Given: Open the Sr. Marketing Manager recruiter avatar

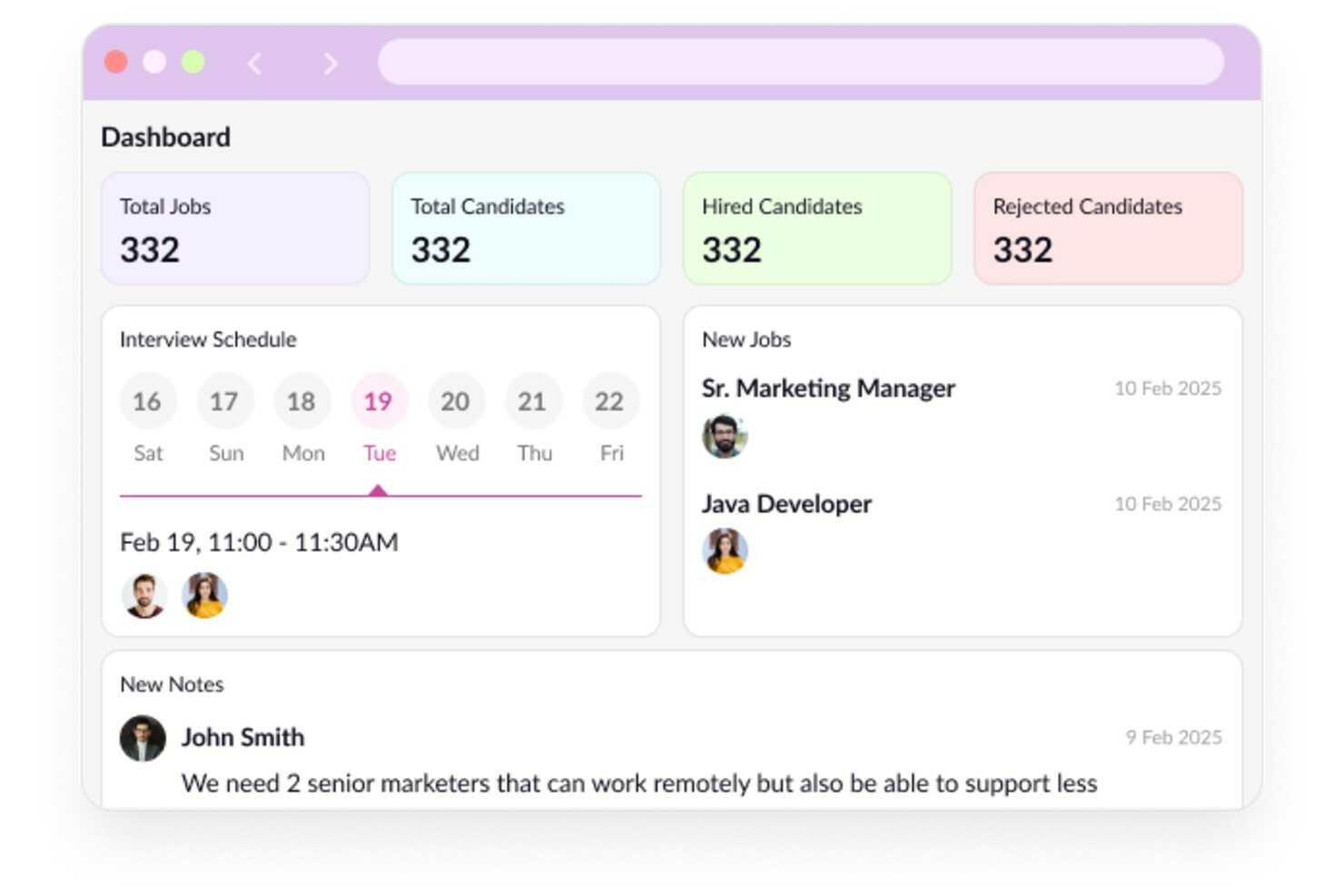Looking at the screenshot, I should click(x=724, y=435).
